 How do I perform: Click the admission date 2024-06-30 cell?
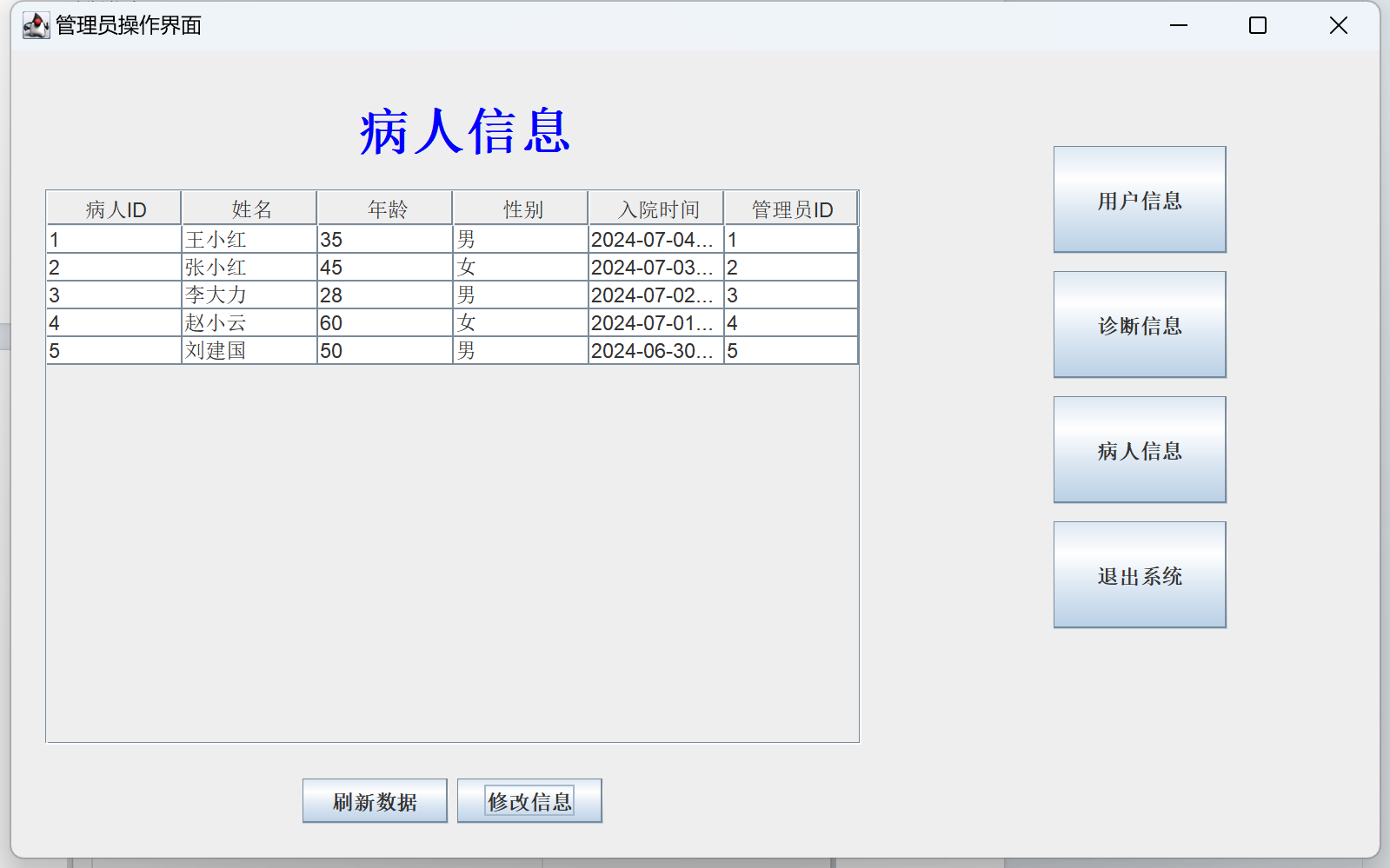(655, 351)
